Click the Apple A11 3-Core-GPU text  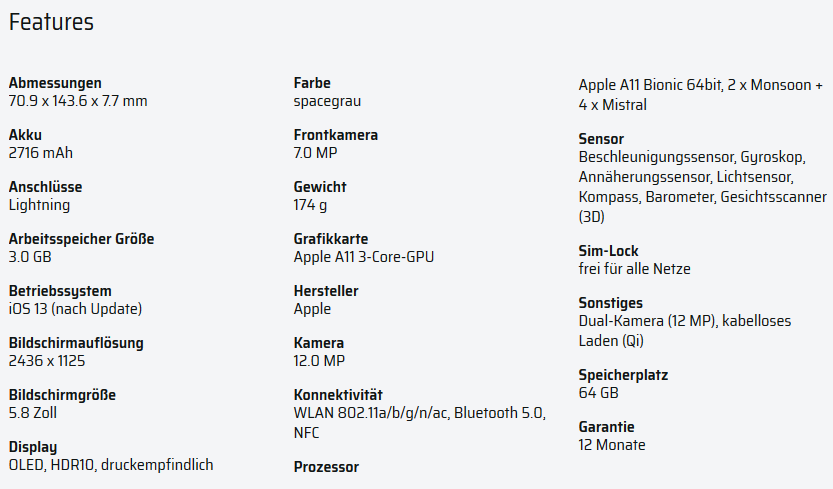[364, 257]
